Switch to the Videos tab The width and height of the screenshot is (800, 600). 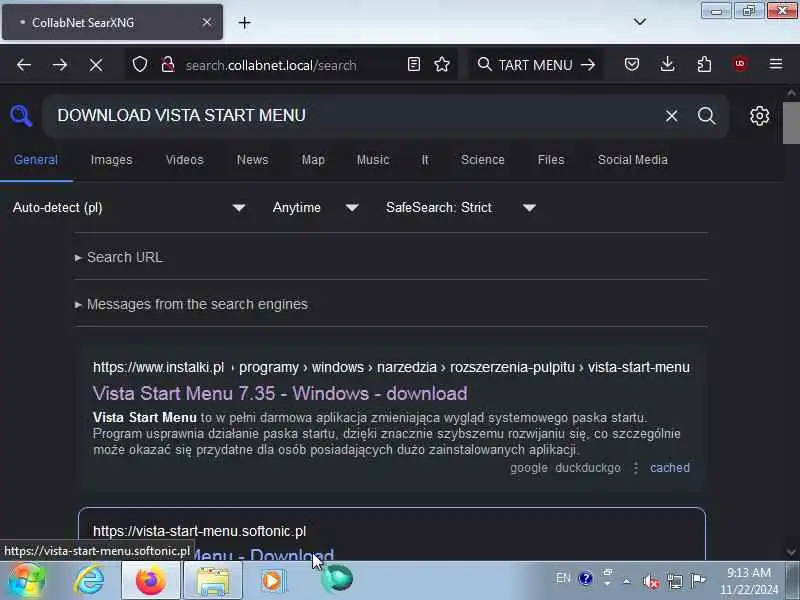tap(184, 160)
